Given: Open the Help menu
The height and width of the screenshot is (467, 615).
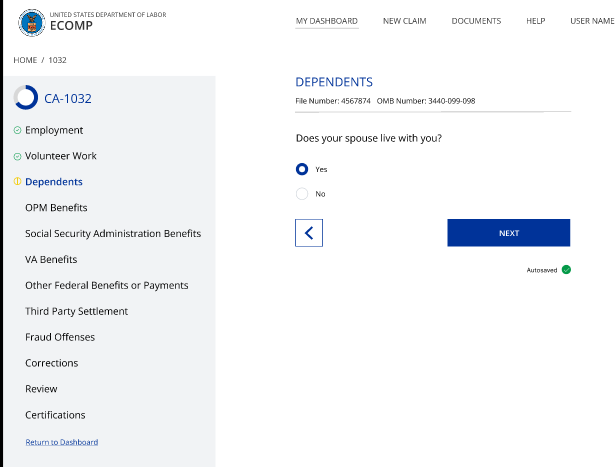Looking at the screenshot, I should (535, 21).
